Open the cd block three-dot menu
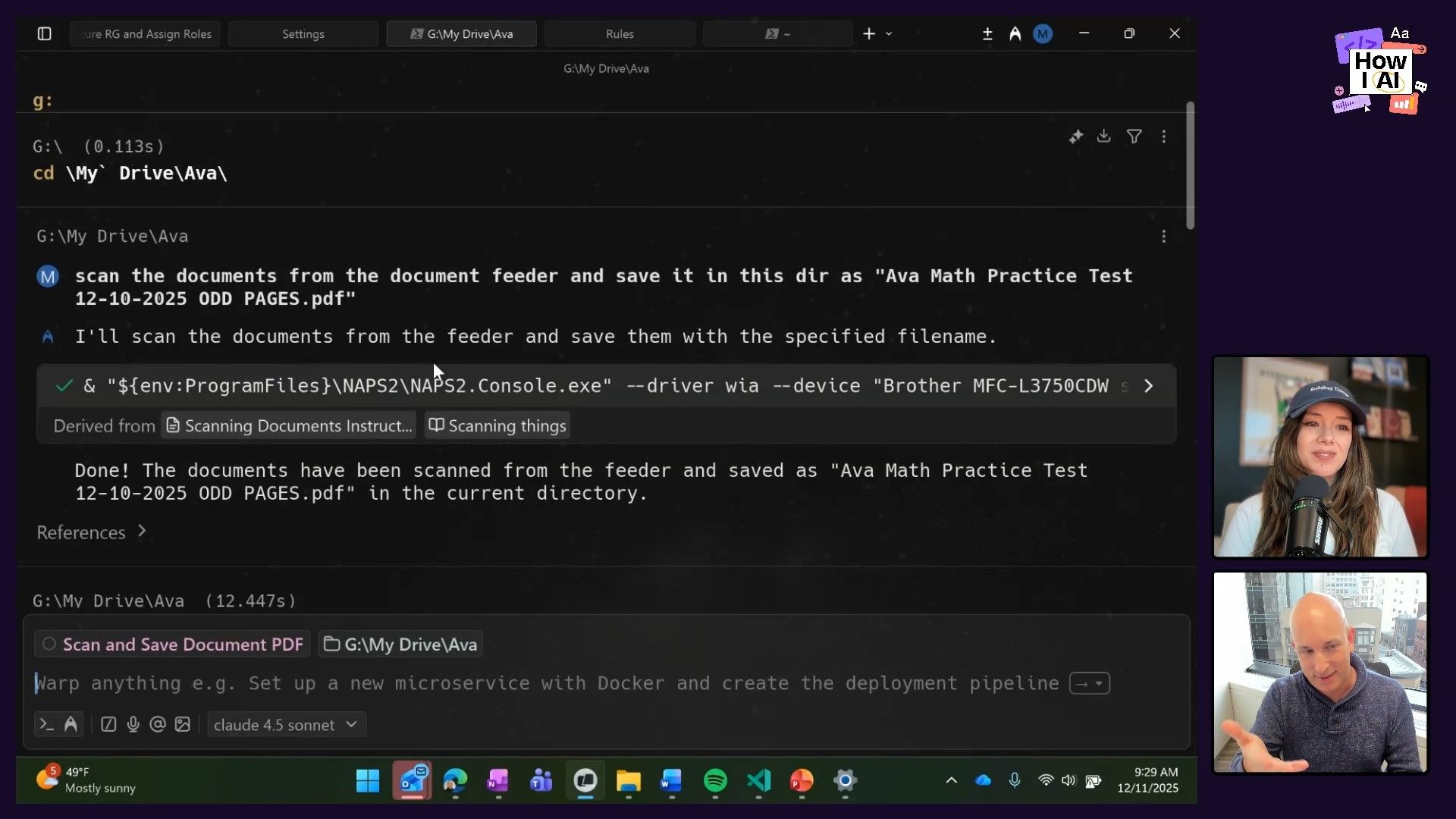The height and width of the screenshot is (819, 1456). pos(1164,136)
